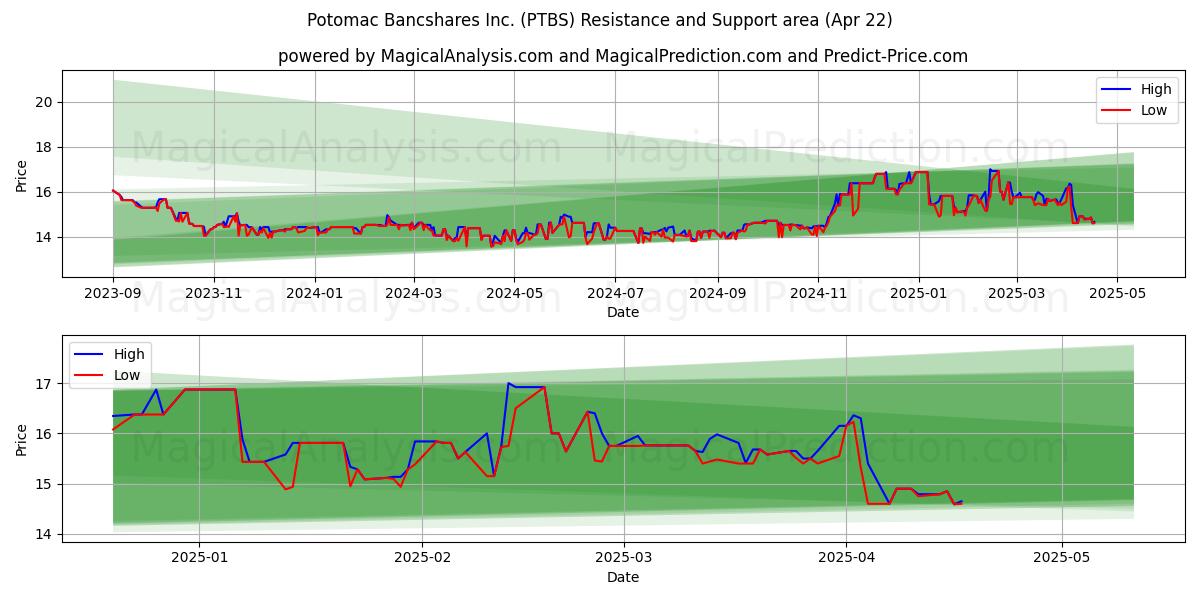Click 'Low' label in the top chart legend

tap(1154, 111)
